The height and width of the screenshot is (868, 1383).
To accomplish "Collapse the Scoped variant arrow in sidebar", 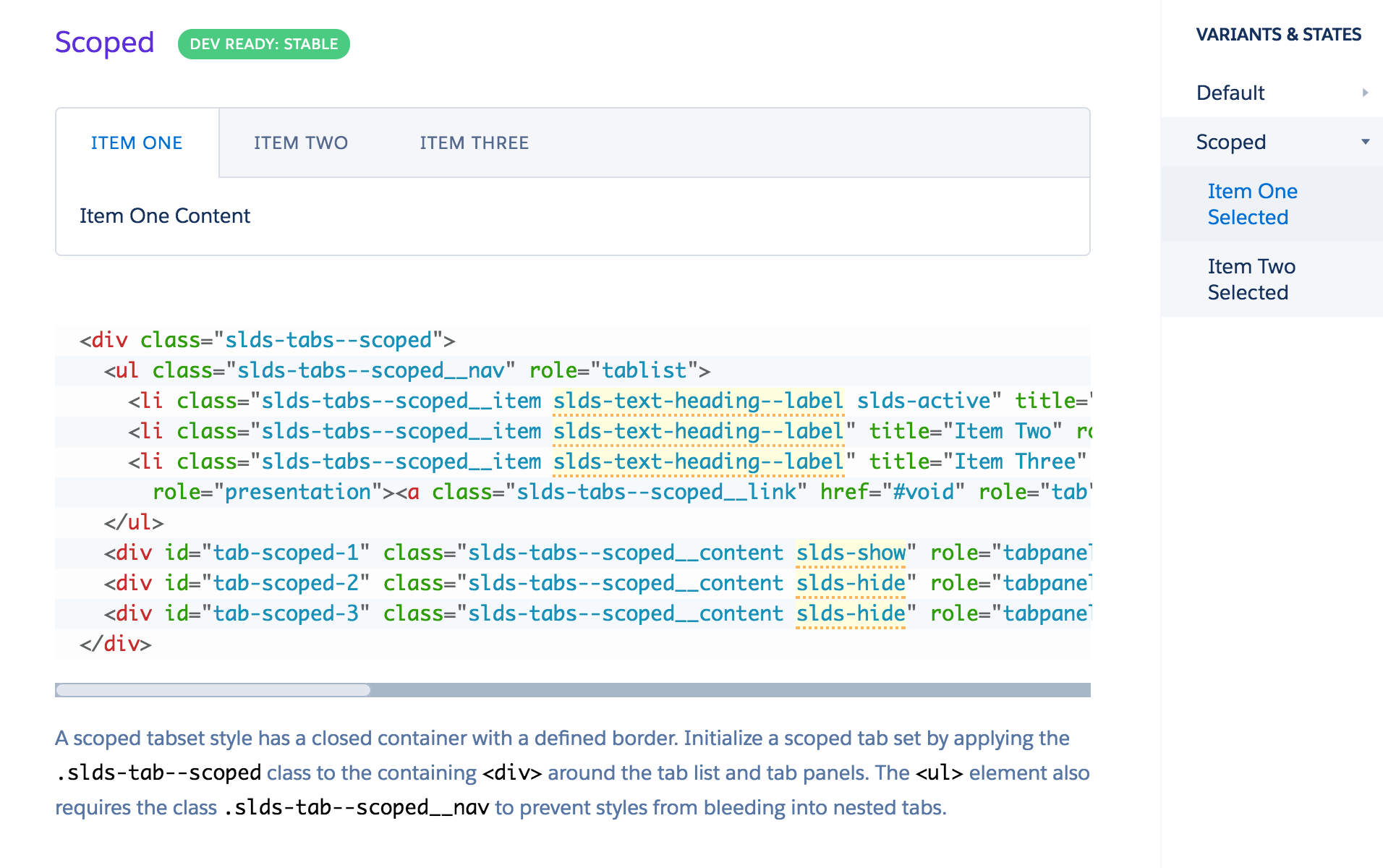I will 1365,142.
